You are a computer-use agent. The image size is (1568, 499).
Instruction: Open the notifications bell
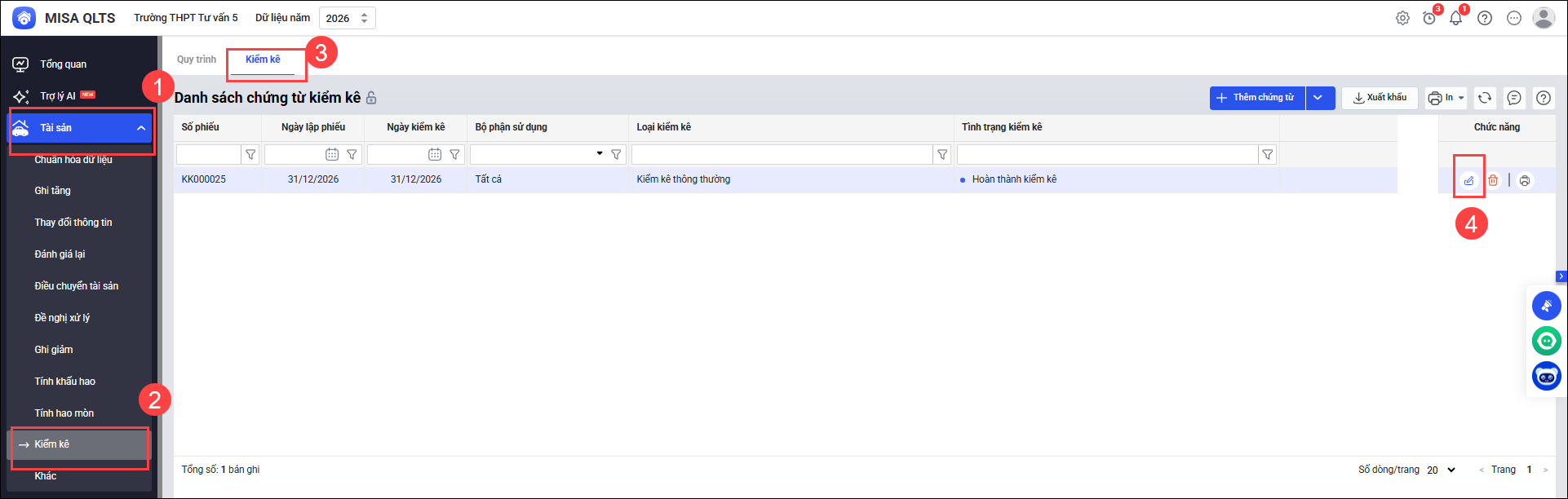(x=1456, y=18)
